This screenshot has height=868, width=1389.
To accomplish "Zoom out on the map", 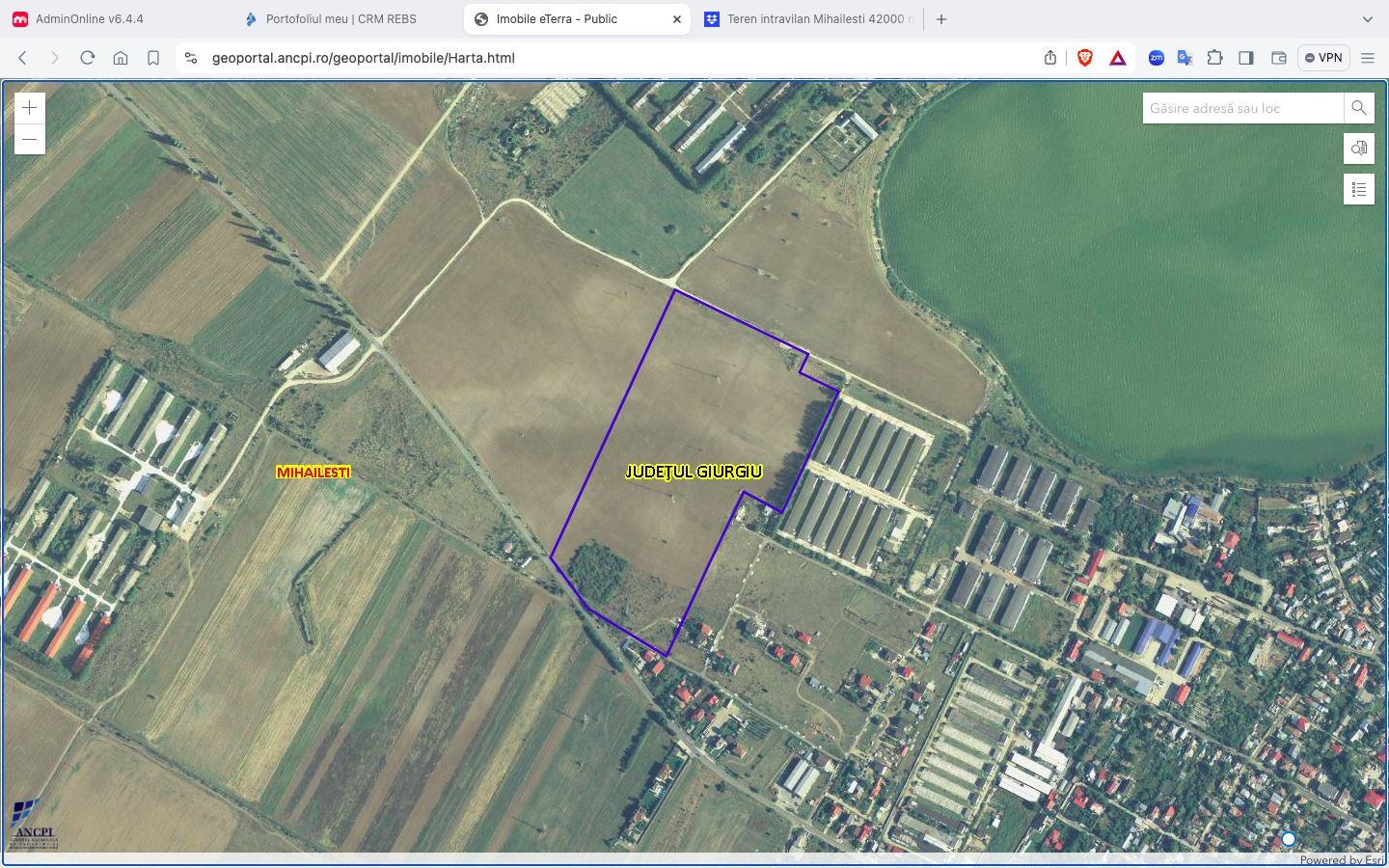I will [x=29, y=139].
